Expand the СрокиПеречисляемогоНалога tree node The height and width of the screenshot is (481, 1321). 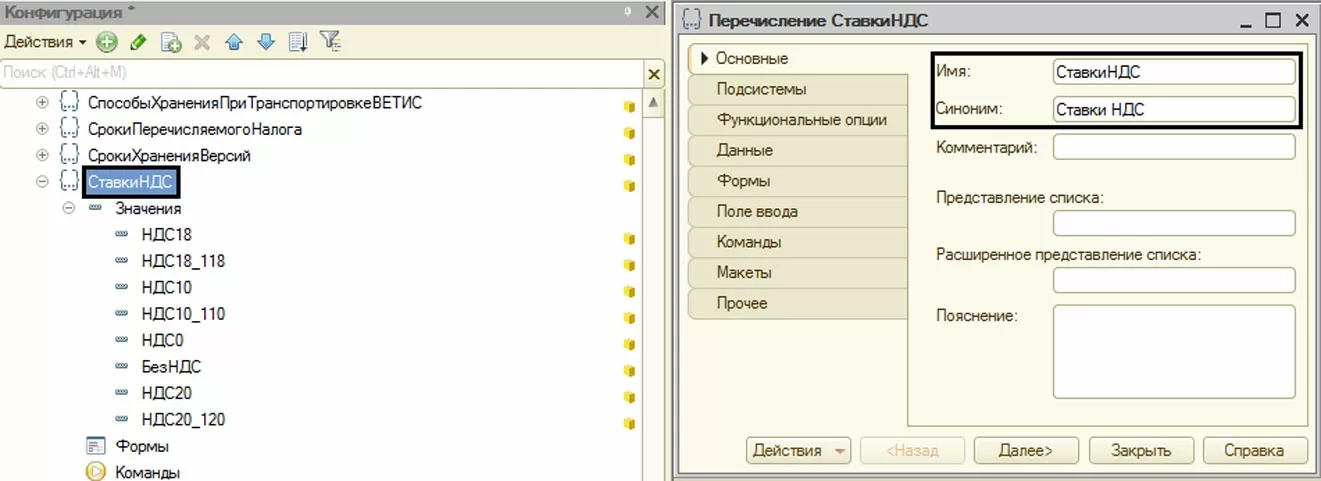pos(42,129)
